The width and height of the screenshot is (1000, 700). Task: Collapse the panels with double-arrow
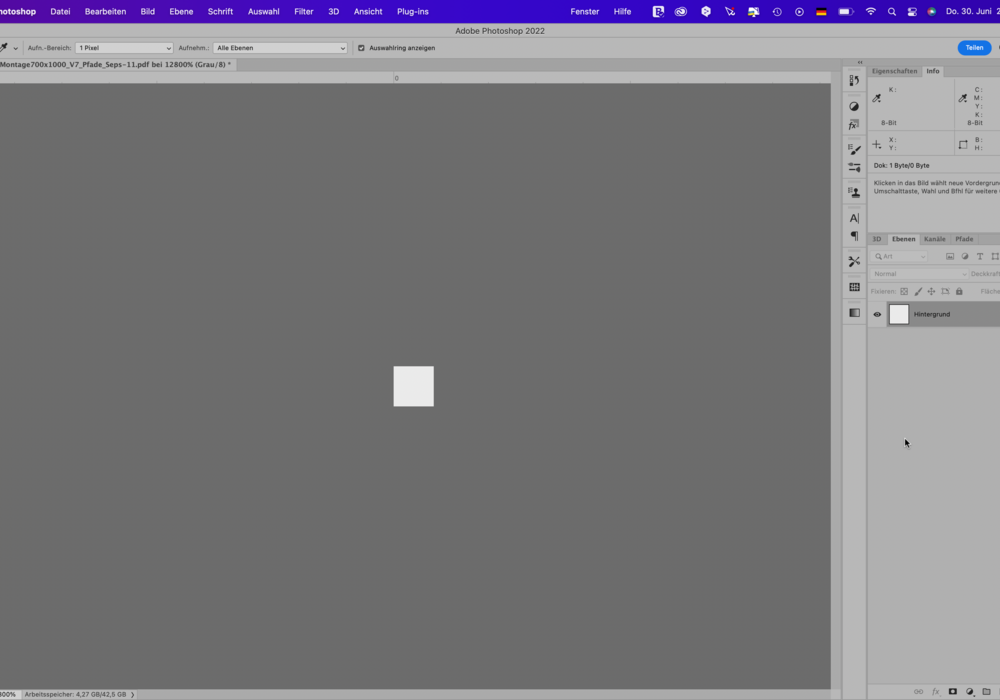[x=860, y=62]
